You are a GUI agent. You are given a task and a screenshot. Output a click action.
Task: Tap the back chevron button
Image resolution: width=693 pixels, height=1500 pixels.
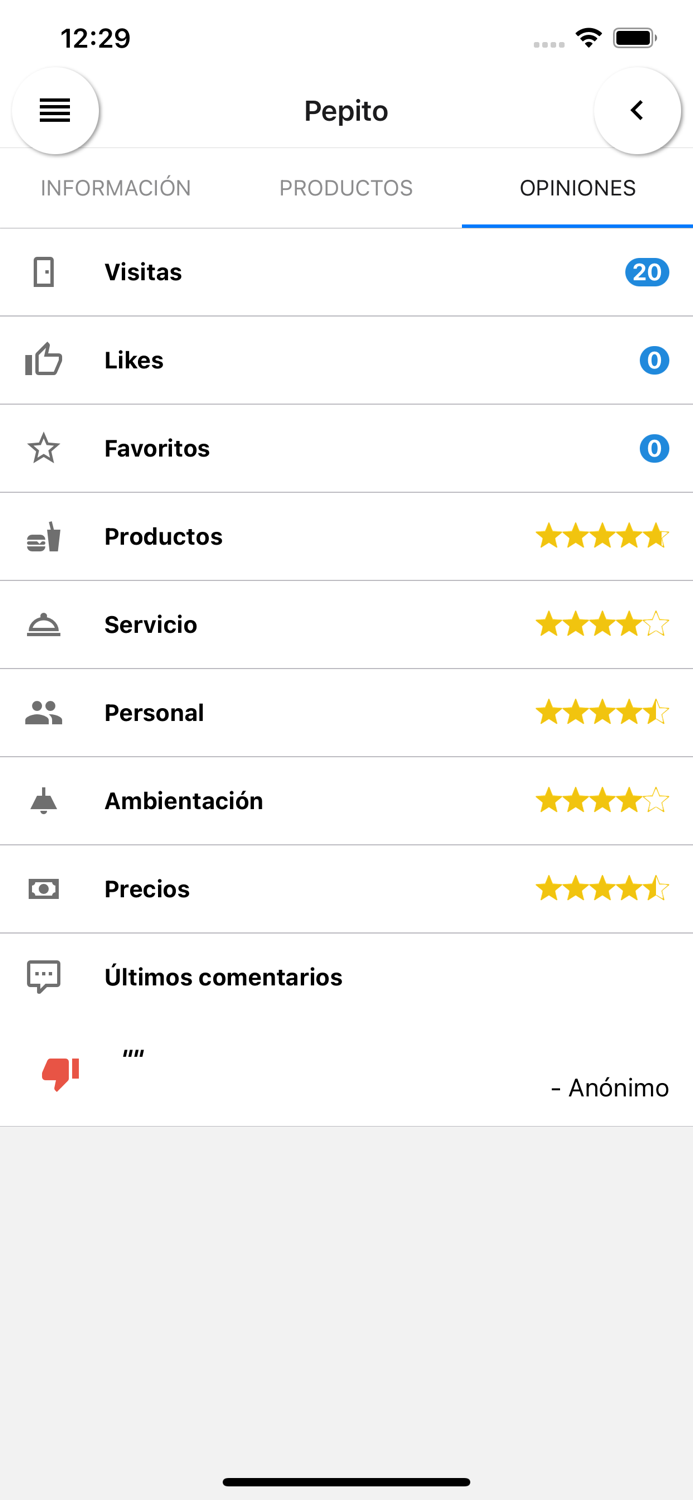coord(638,110)
